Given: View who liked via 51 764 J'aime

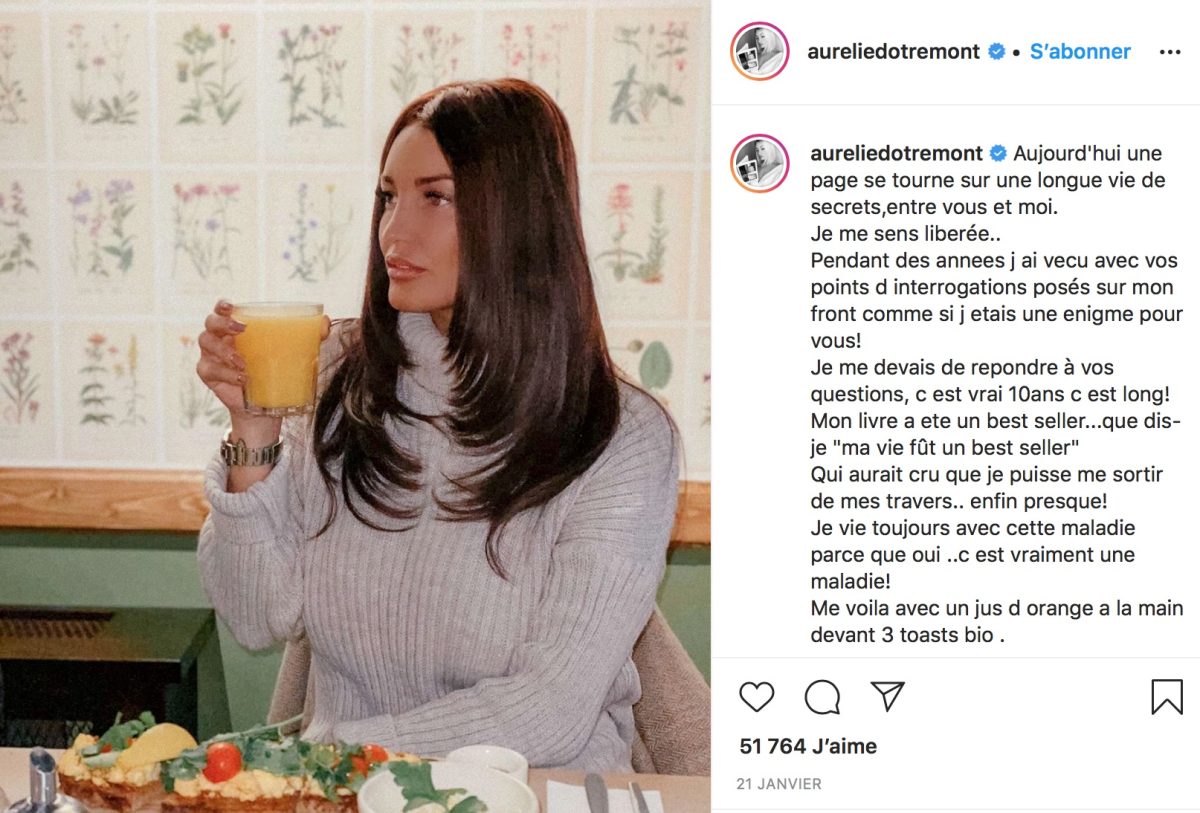Looking at the screenshot, I should pyautogui.click(x=808, y=746).
